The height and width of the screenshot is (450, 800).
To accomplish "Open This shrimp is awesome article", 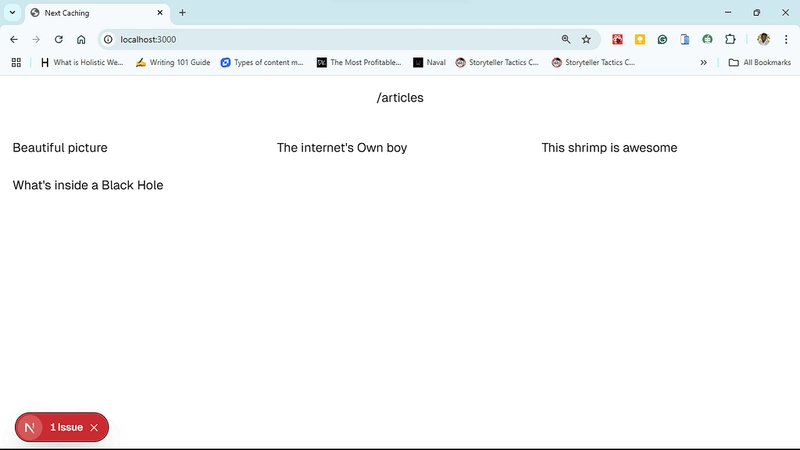I will 609,147.
